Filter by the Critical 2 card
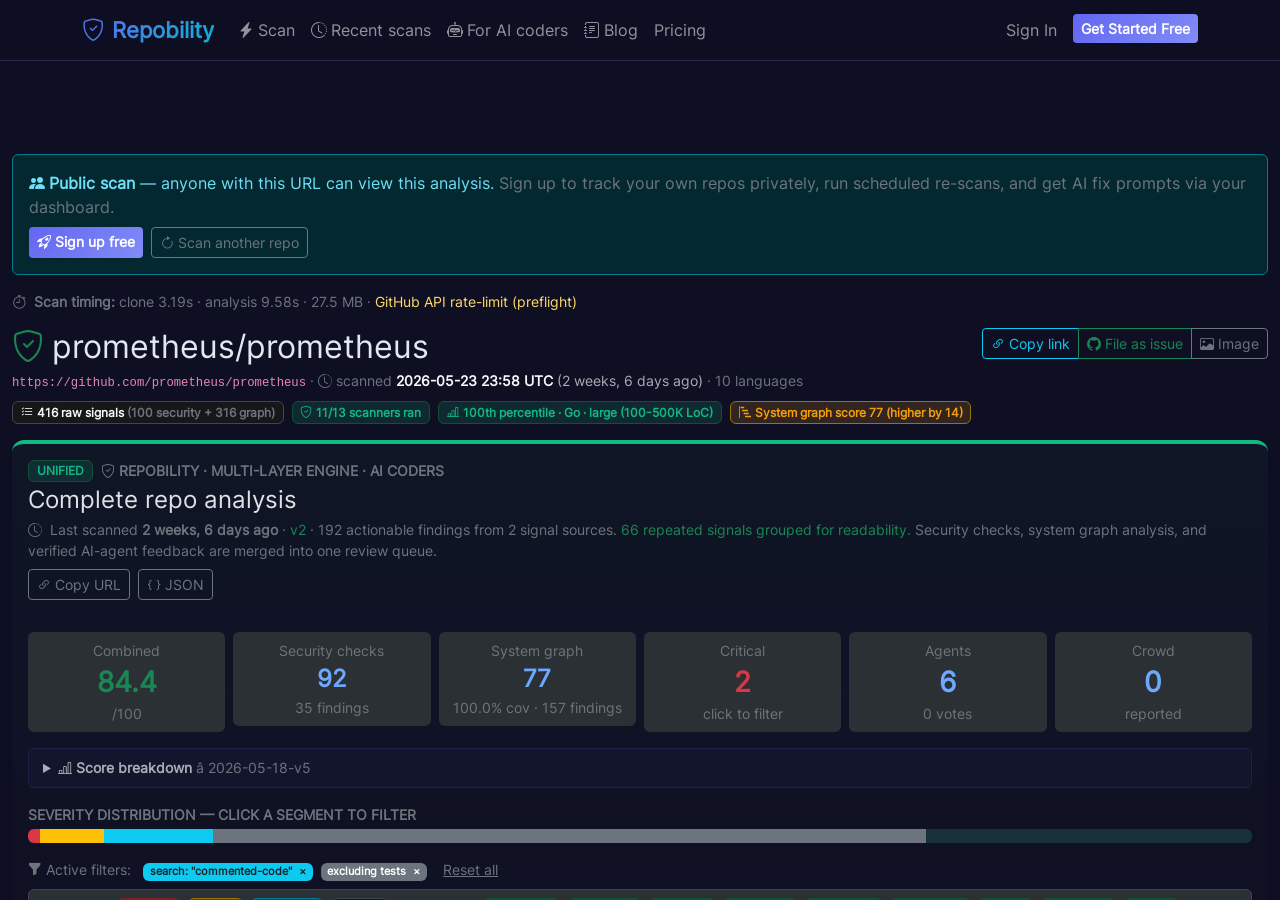Viewport: 1280px width, 900px height. coord(742,682)
